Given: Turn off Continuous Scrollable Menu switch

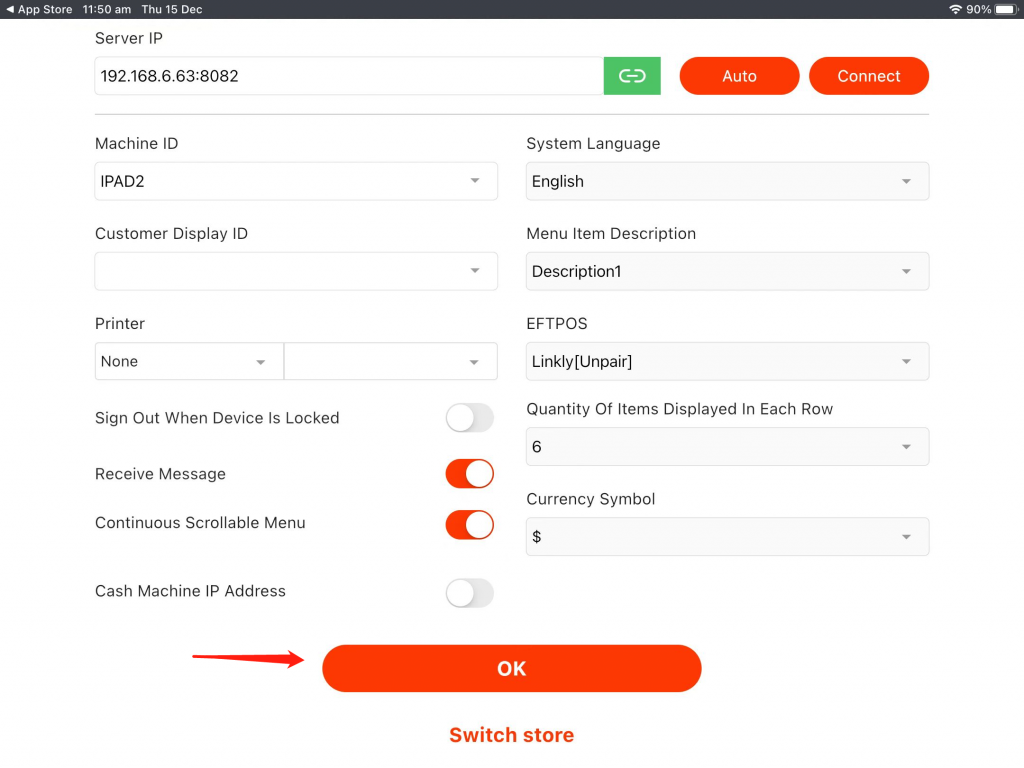Looking at the screenshot, I should pyautogui.click(x=469, y=524).
